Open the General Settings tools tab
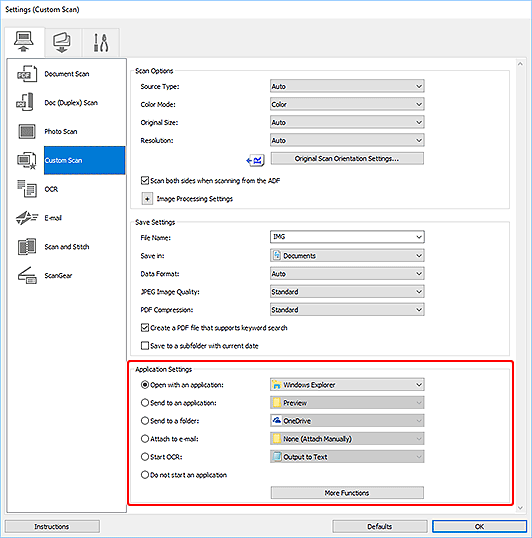 coord(101,43)
